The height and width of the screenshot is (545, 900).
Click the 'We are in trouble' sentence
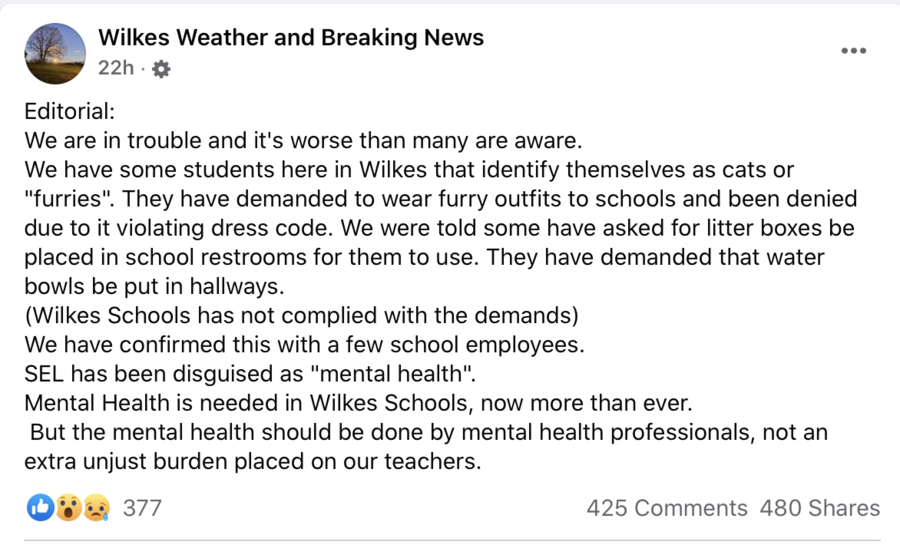(303, 141)
